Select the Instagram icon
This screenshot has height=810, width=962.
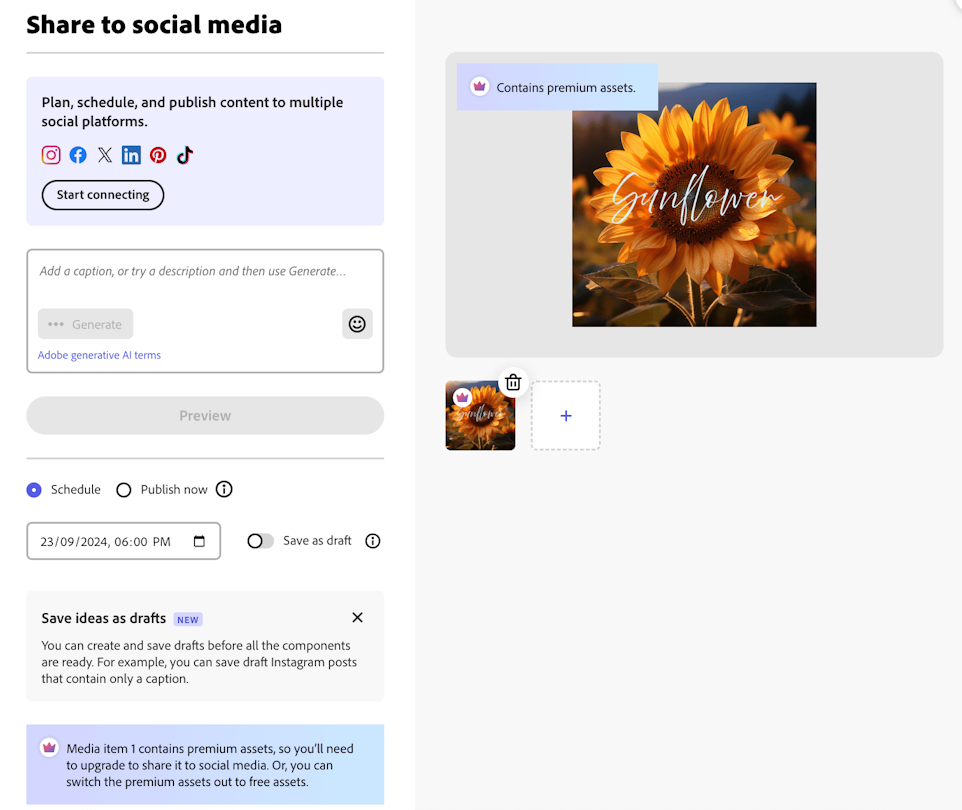(50, 155)
